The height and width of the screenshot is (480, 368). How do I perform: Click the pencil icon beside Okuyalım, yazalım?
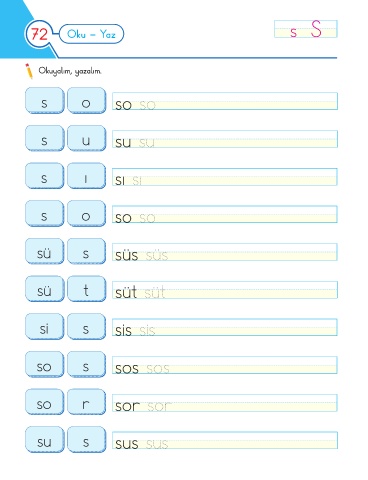29,71
